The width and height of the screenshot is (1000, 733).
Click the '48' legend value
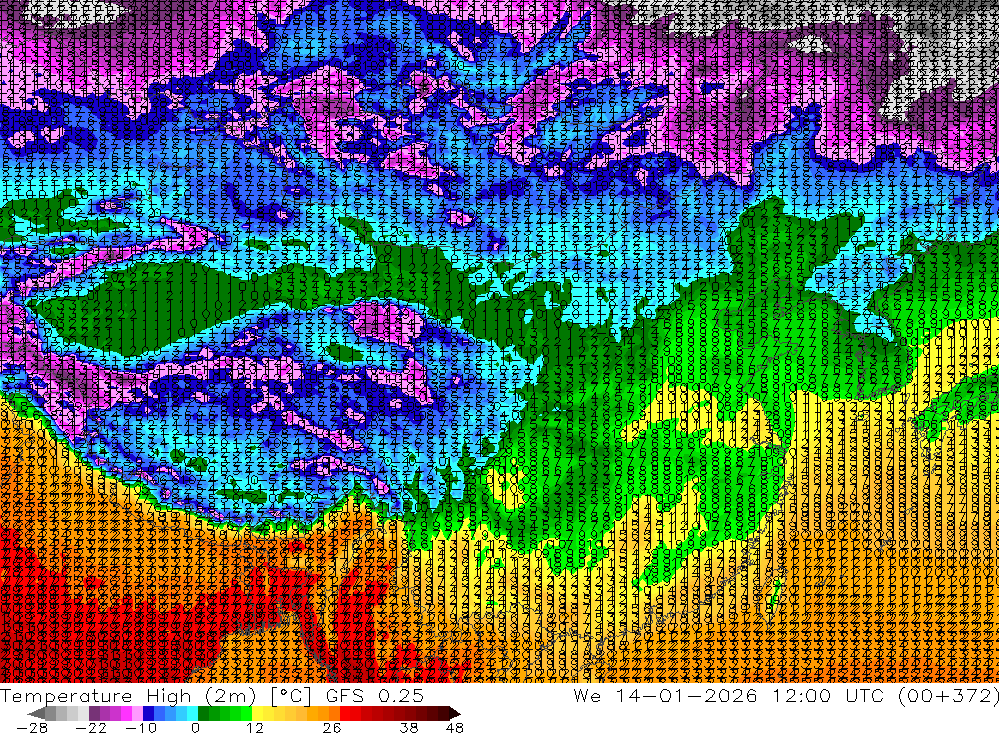[455, 728]
